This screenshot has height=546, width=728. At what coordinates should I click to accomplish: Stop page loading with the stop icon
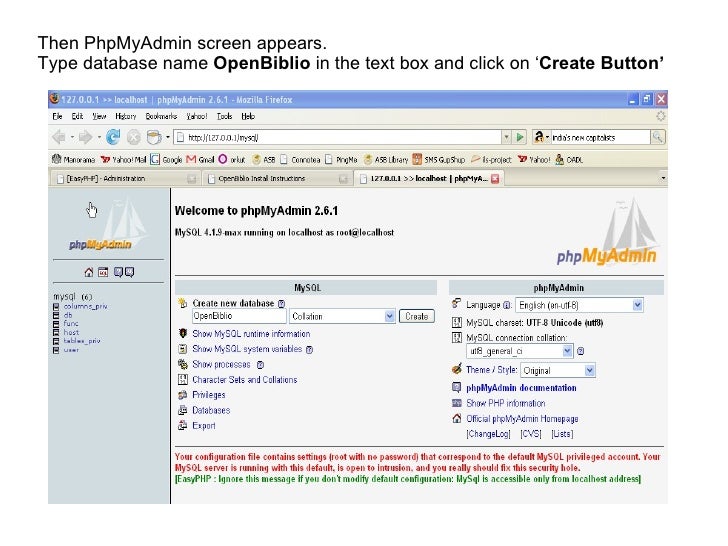[134, 137]
